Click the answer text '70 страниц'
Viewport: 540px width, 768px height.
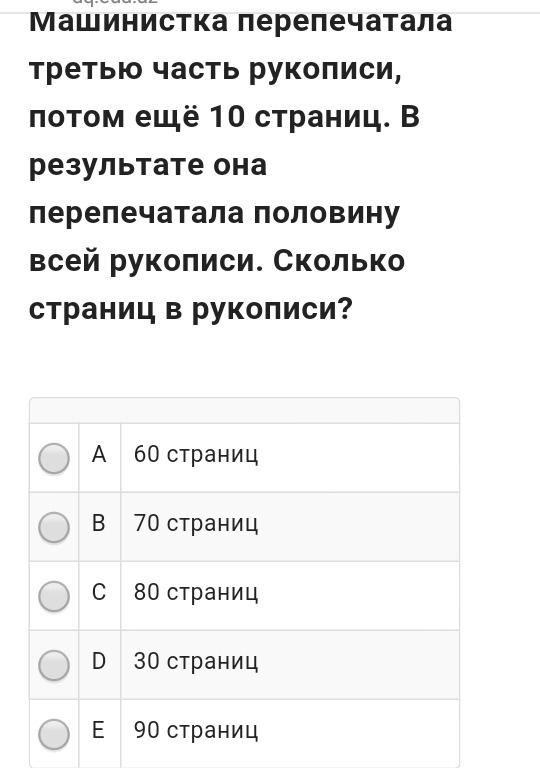[196, 523]
